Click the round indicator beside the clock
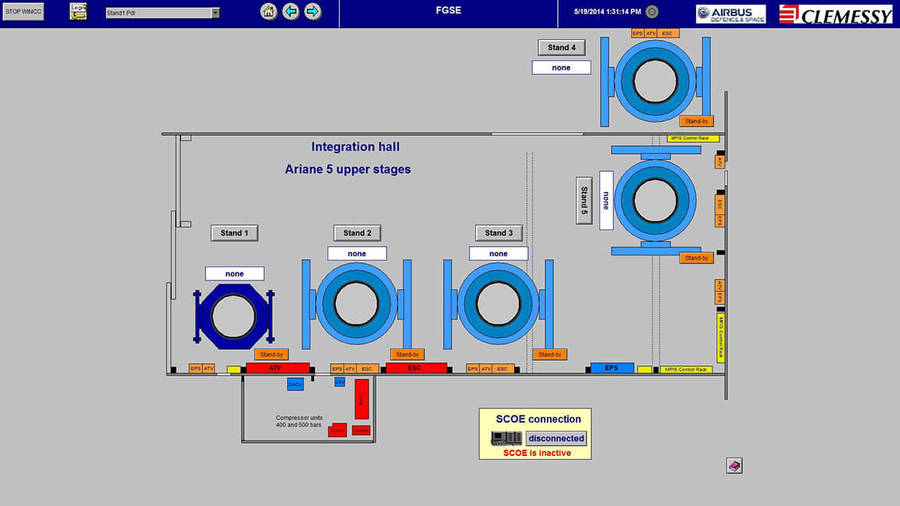 [x=652, y=11]
